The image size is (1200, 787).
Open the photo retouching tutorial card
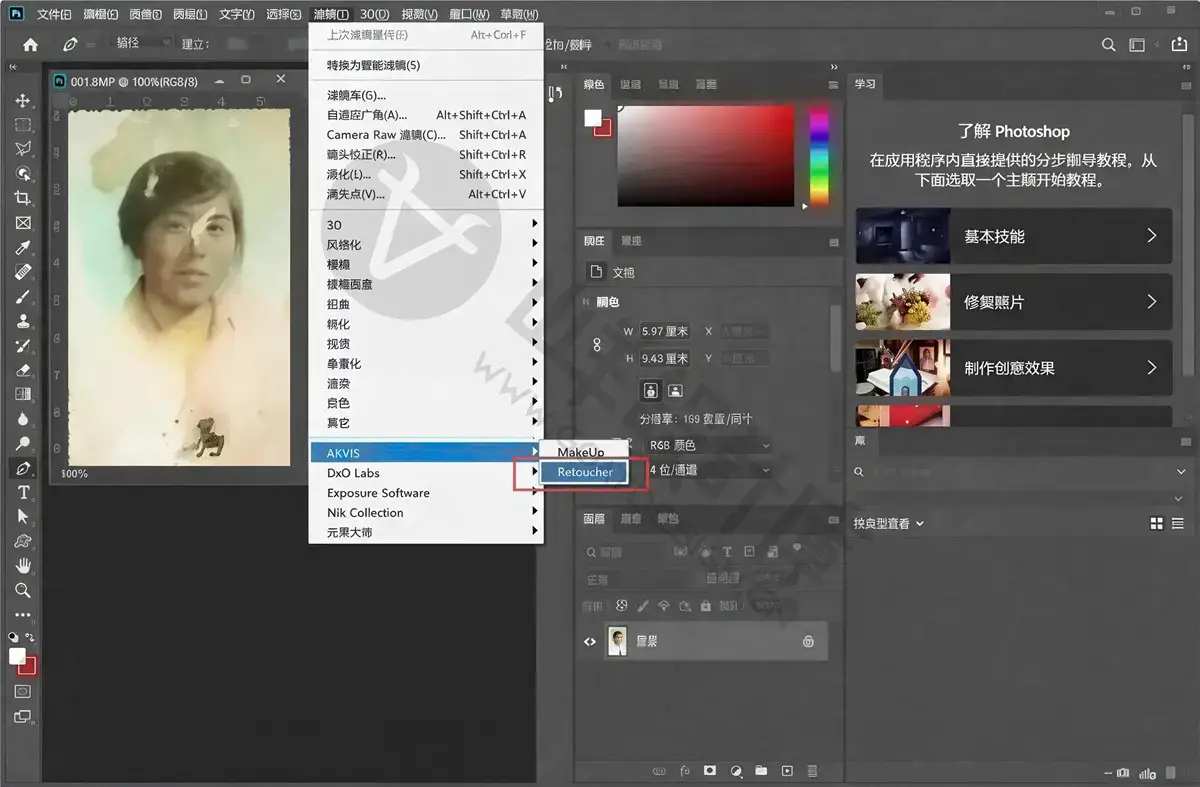point(1013,302)
